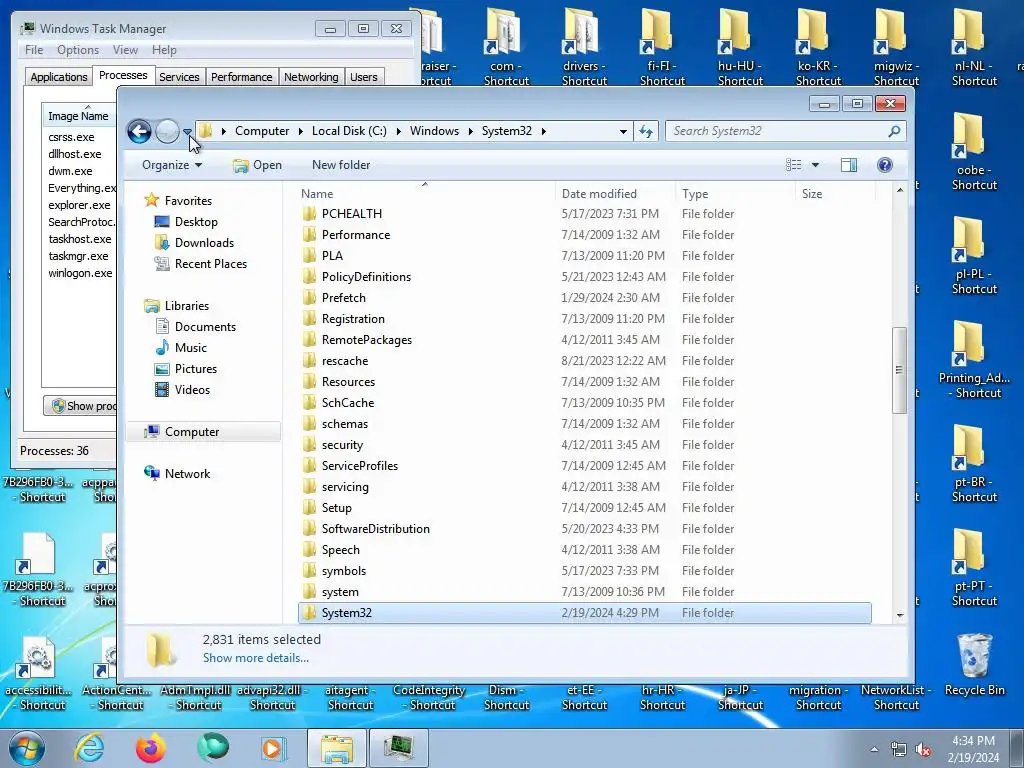Image resolution: width=1024 pixels, height=768 pixels.
Task: Expand the breadcrumb arrow after System32
Action: click(x=543, y=131)
